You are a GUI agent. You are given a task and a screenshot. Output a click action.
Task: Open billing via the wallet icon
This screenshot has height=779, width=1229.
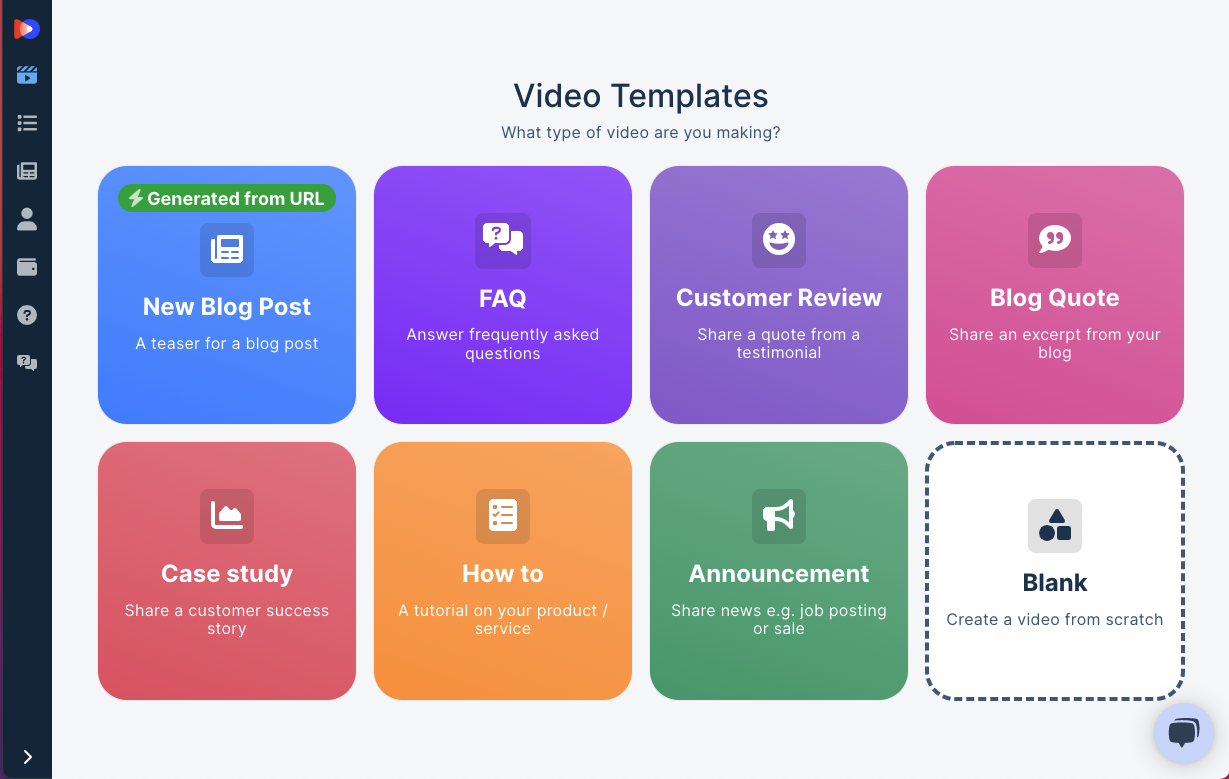pyautogui.click(x=25, y=267)
